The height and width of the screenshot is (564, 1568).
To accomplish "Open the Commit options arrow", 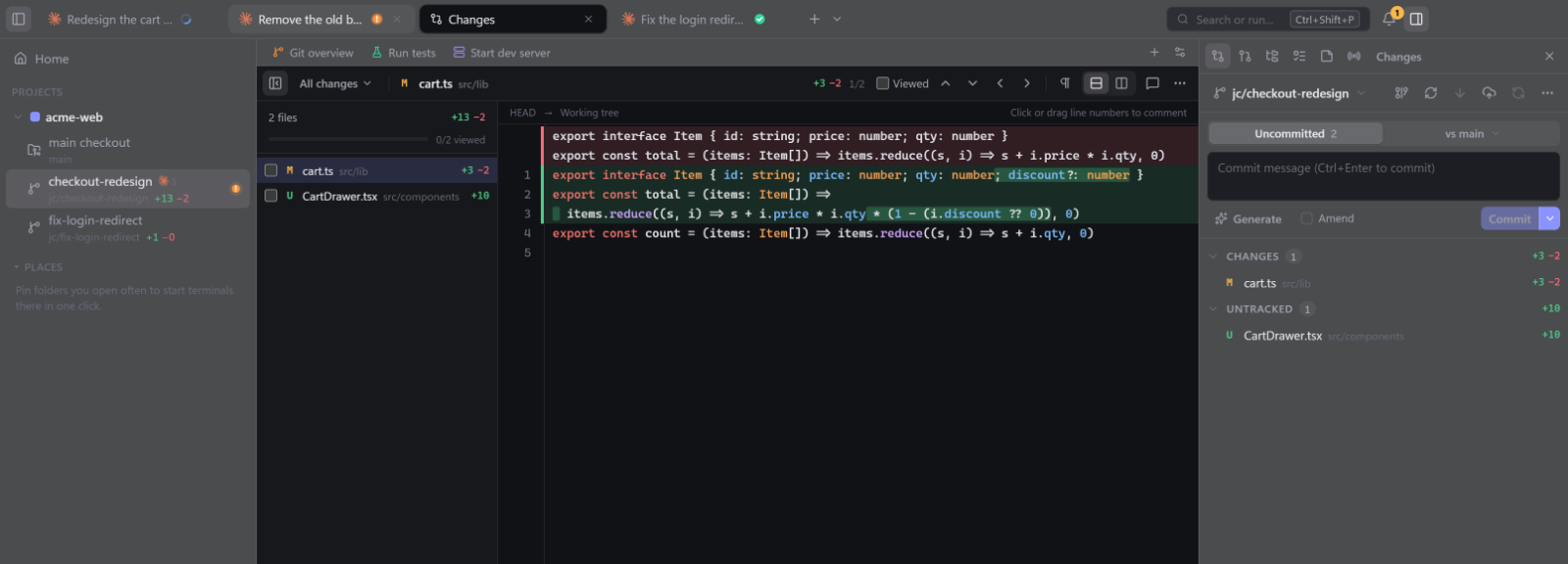I will pos(1549,218).
